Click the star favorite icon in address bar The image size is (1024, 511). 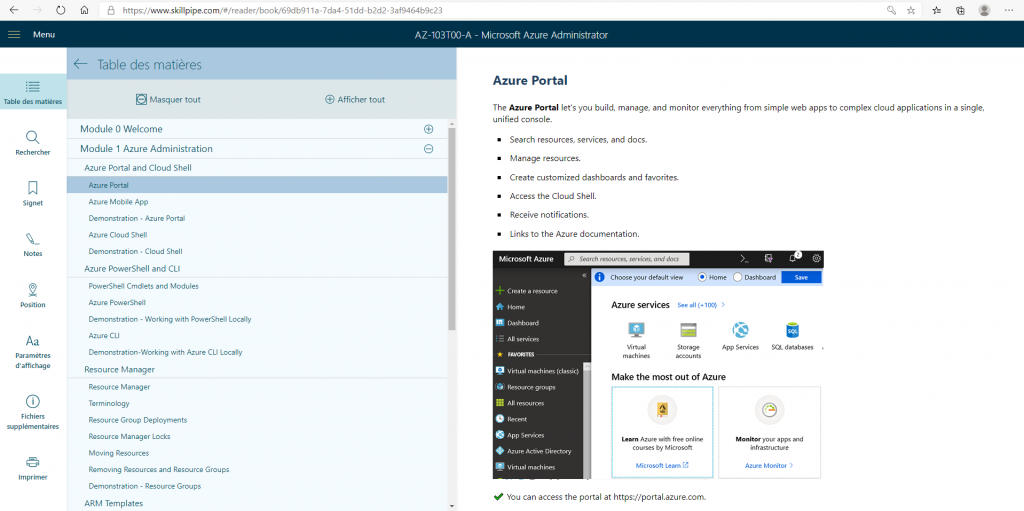tap(910, 10)
